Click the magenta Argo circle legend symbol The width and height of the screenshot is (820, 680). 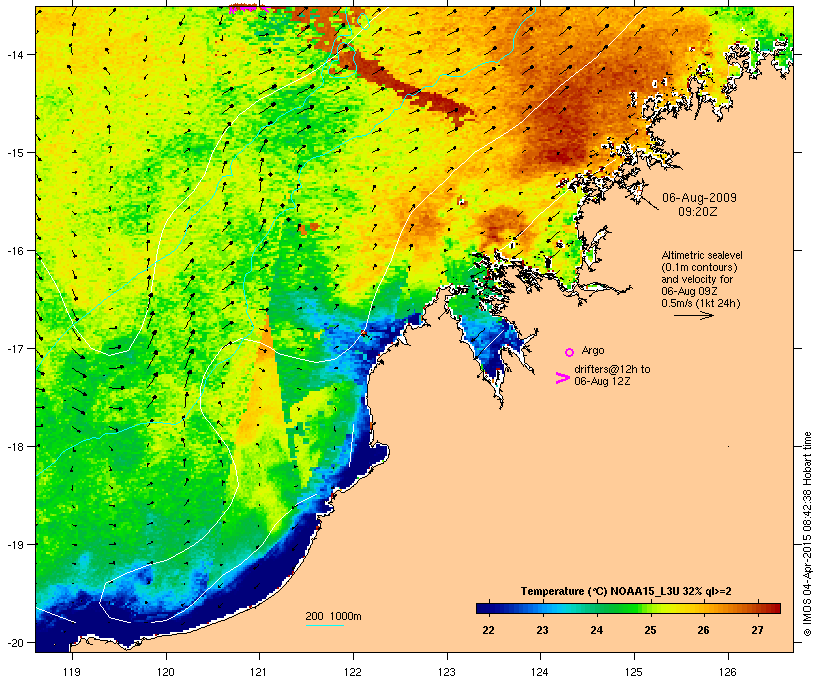click(570, 352)
